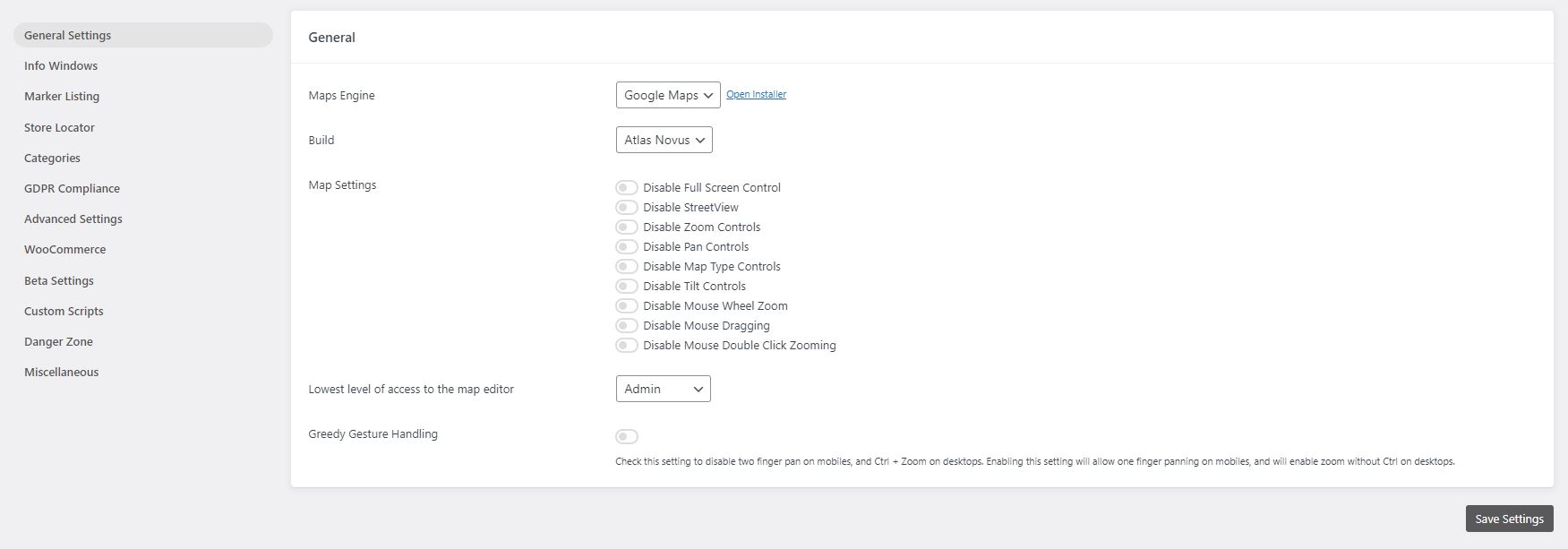Open Marker Listing settings section
The height and width of the screenshot is (549, 1568).
[62, 96]
